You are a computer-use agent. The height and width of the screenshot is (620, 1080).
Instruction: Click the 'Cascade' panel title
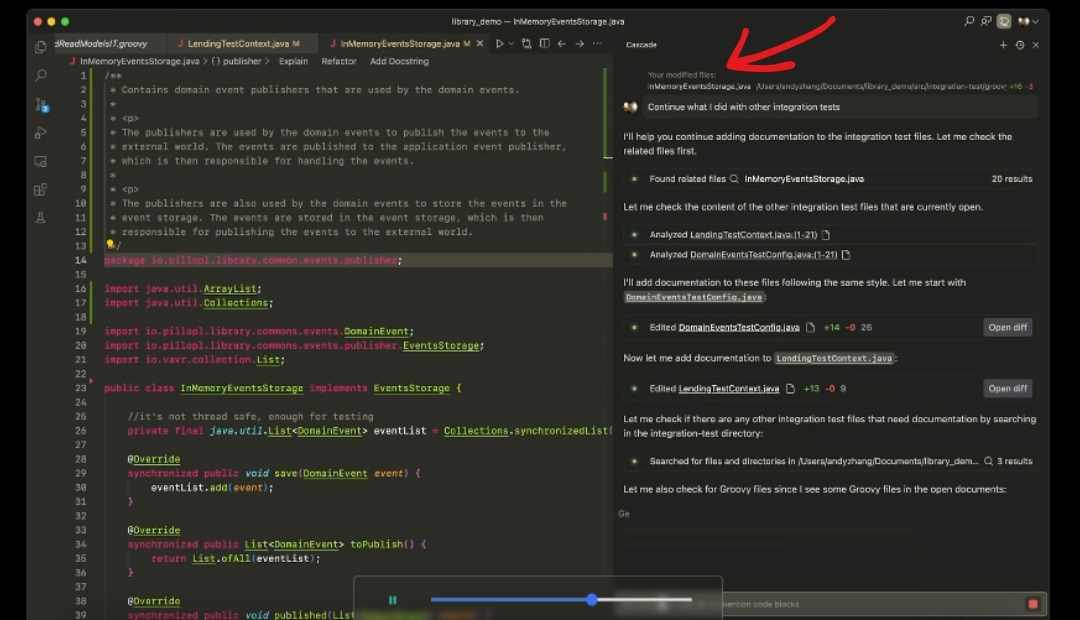(641, 45)
